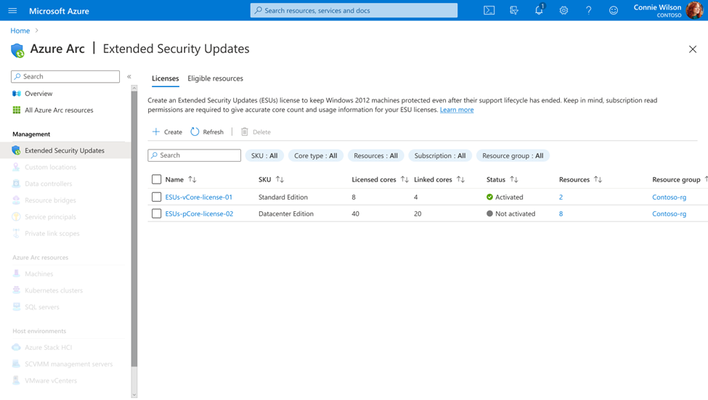
Task: Click the Create plus icon
Action: 156,132
